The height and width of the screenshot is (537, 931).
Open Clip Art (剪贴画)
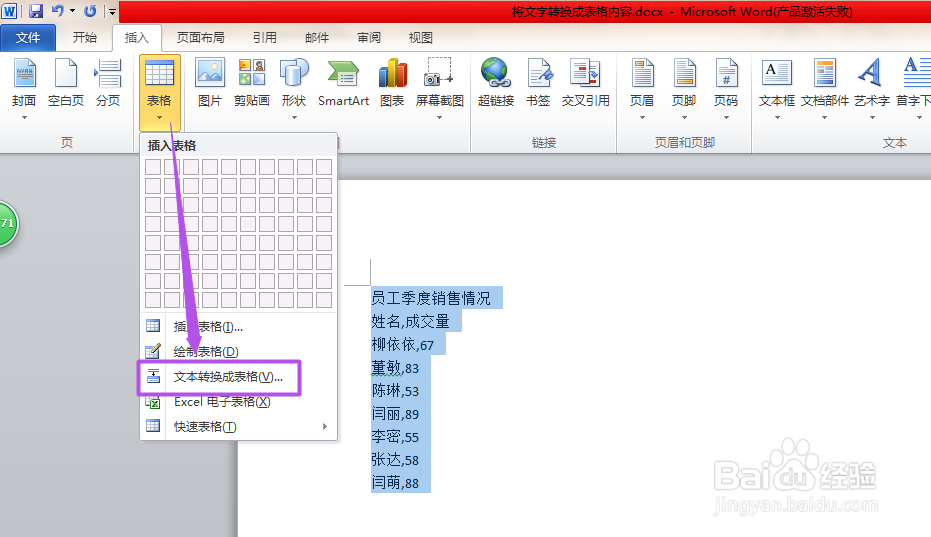coord(252,83)
